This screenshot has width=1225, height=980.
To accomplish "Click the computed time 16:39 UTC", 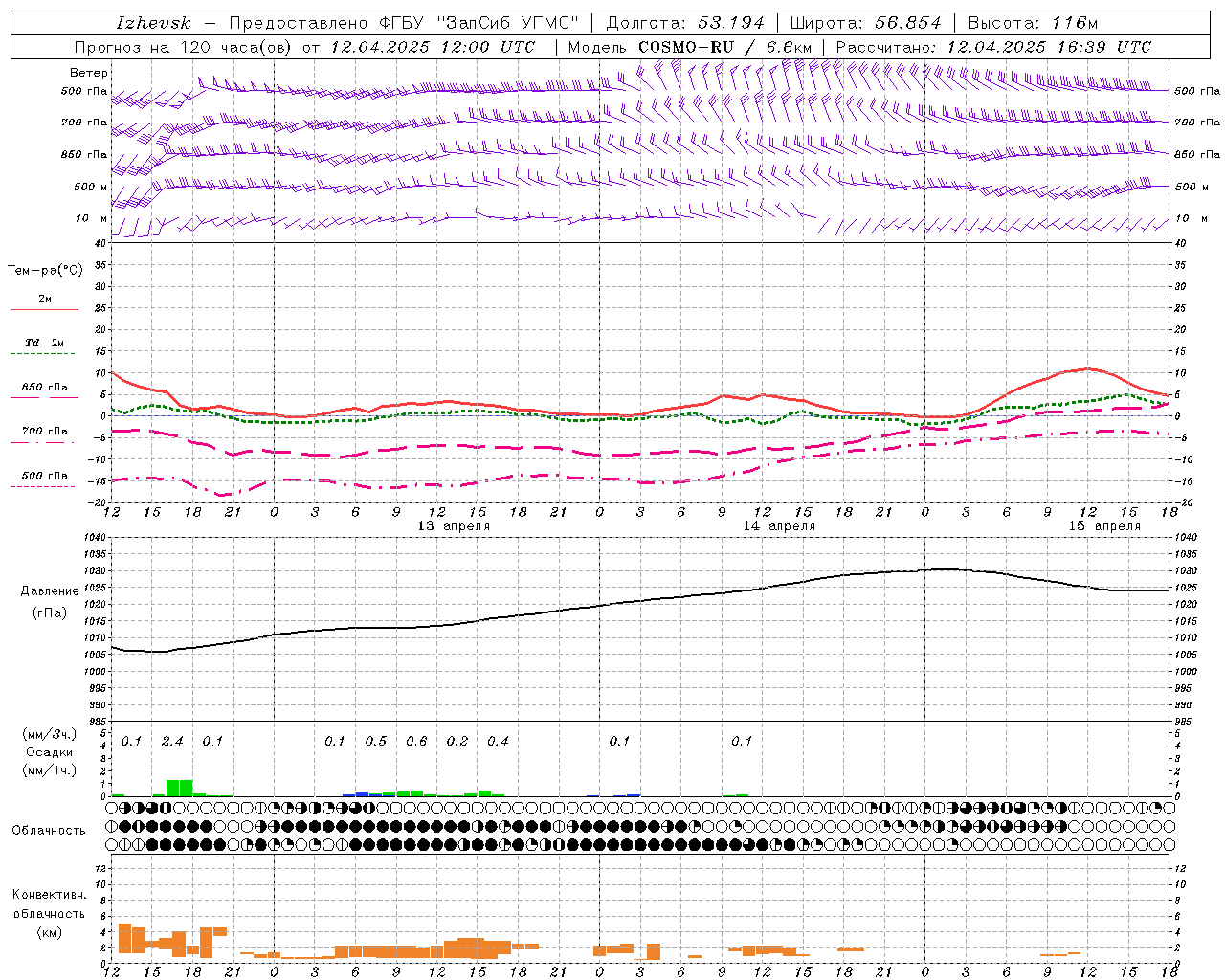I will 1102,47.
